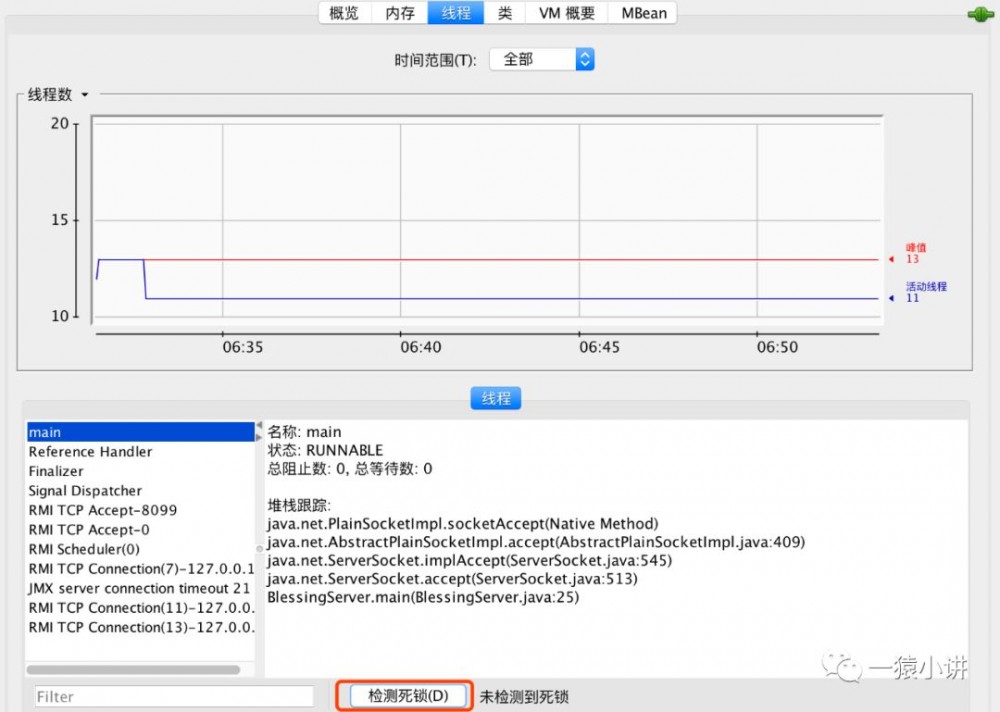Click the red 峰值 13 chart marker
The height and width of the screenshot is (712, 1000).
click(913, 254)
